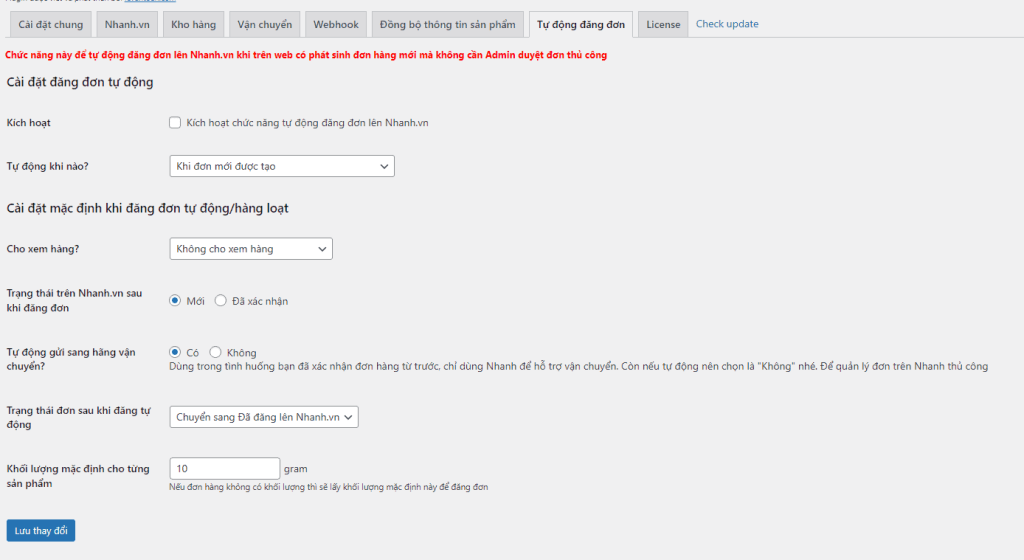Open 'Chuyển sang Đã đăng lên Nhanh.vn' dropdown
This screenshot has width=1024, height=560.
pyautogui.click(x=264, y=417)
